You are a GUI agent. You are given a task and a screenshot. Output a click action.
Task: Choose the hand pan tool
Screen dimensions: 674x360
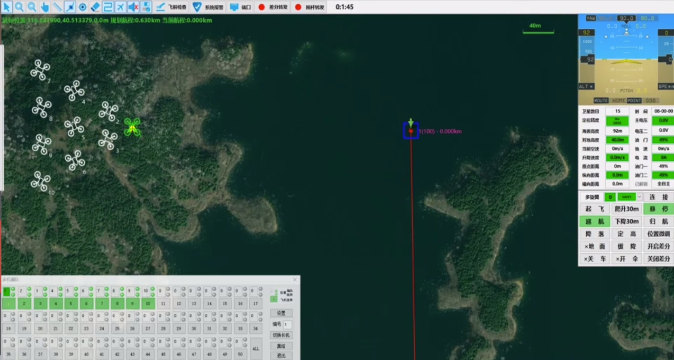tap(45, 7)
